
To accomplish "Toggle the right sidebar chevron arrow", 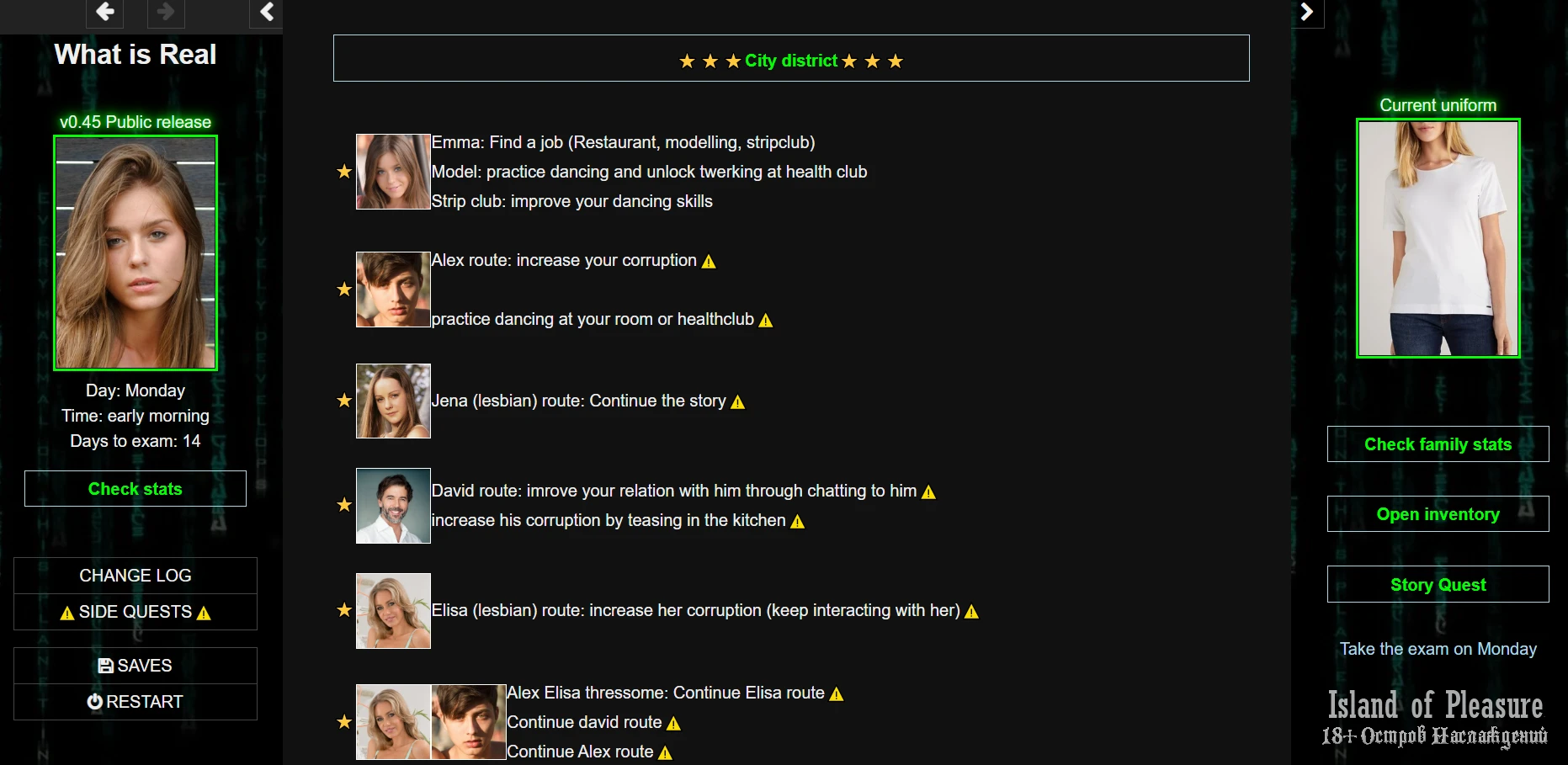I will pos(1306,12).
